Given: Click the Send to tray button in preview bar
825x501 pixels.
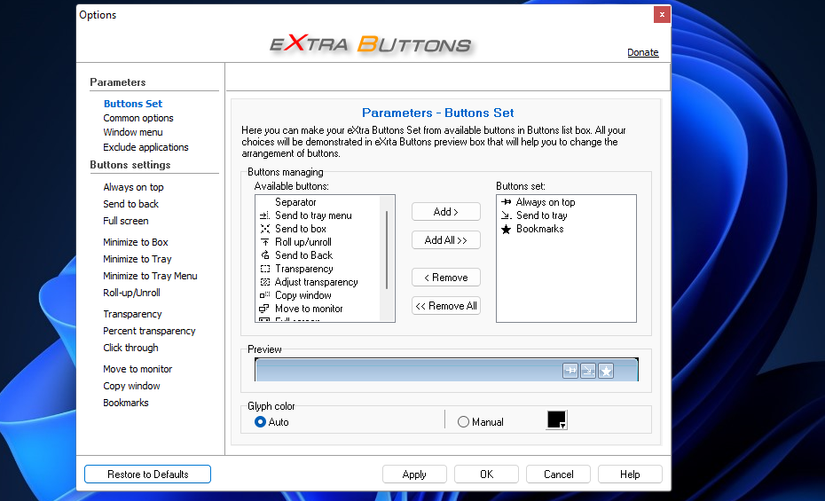Looking at the screenshot, I should point(588,371).
